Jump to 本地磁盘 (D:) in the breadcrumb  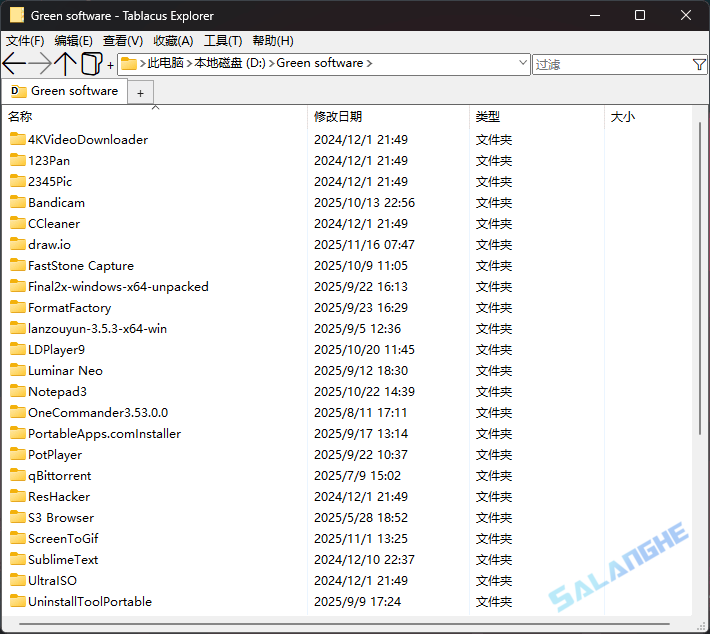(x=230, y=63)
